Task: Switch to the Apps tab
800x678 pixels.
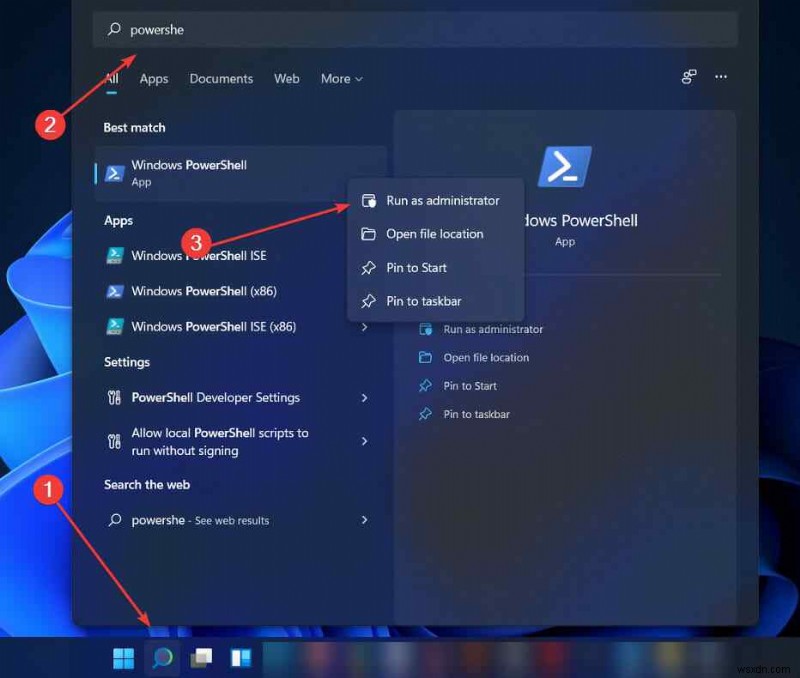Action: tap(153, 79)
